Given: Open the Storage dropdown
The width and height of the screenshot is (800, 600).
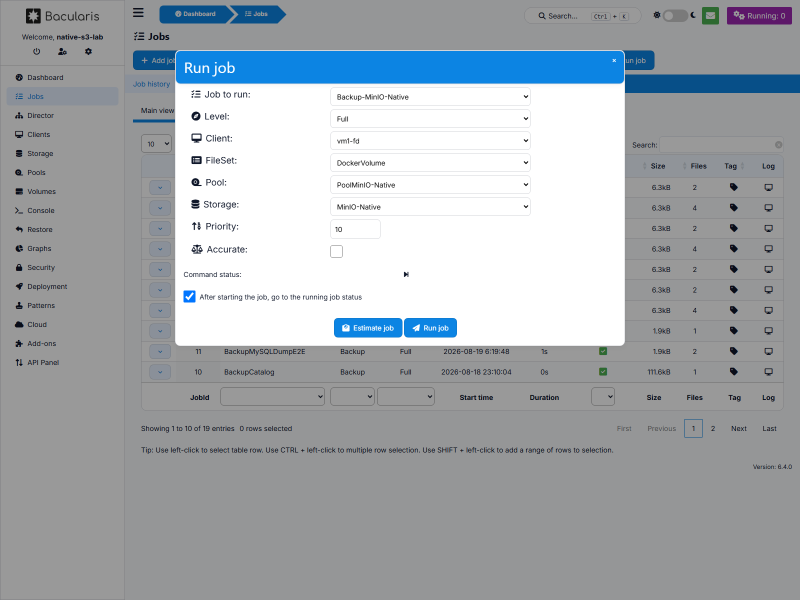Looking at the screenshot, I should (x=430, y=207).
